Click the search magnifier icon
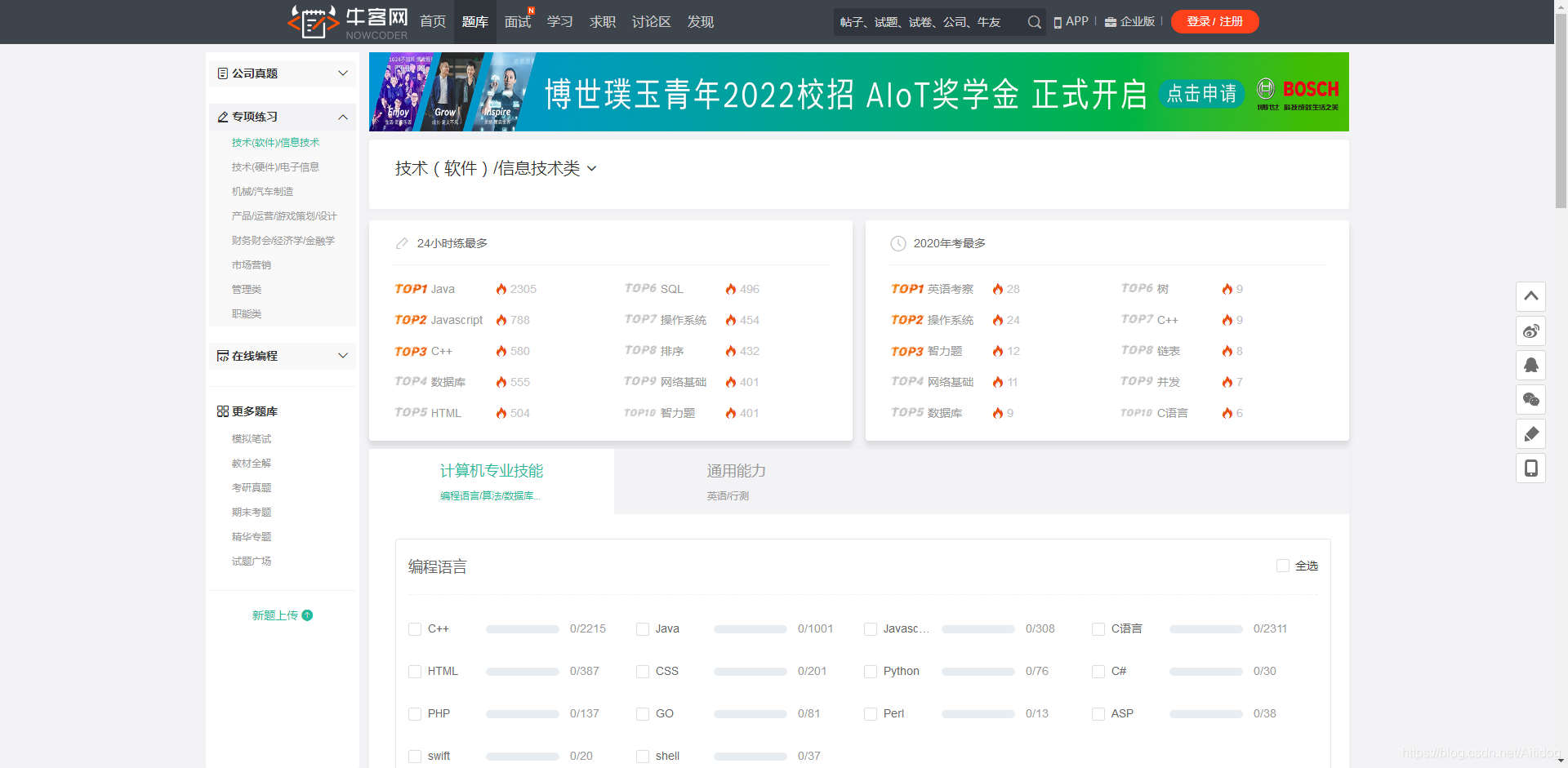The image size is (1568, 768). tap(1034, 22)
